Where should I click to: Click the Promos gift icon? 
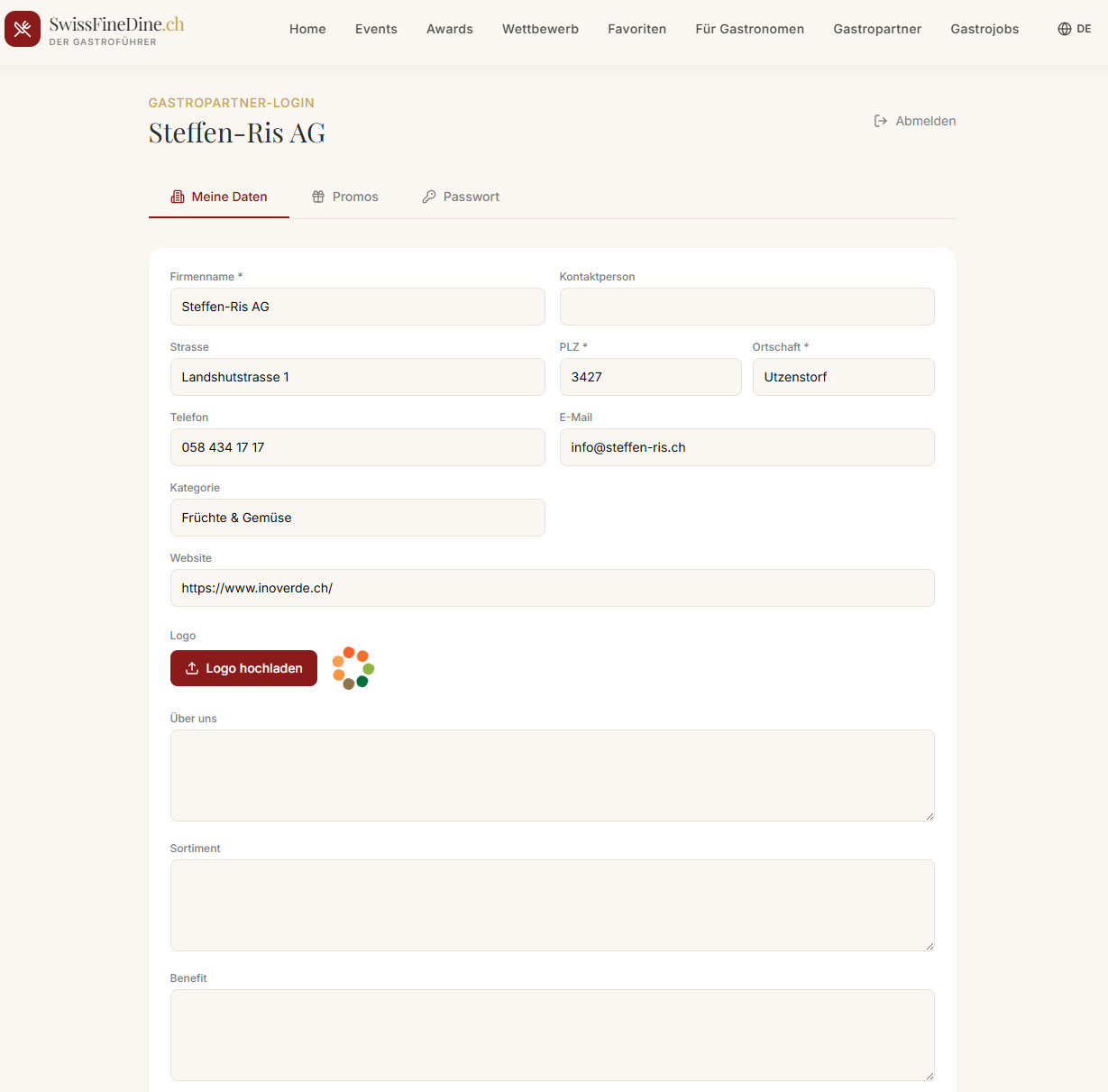318,197
